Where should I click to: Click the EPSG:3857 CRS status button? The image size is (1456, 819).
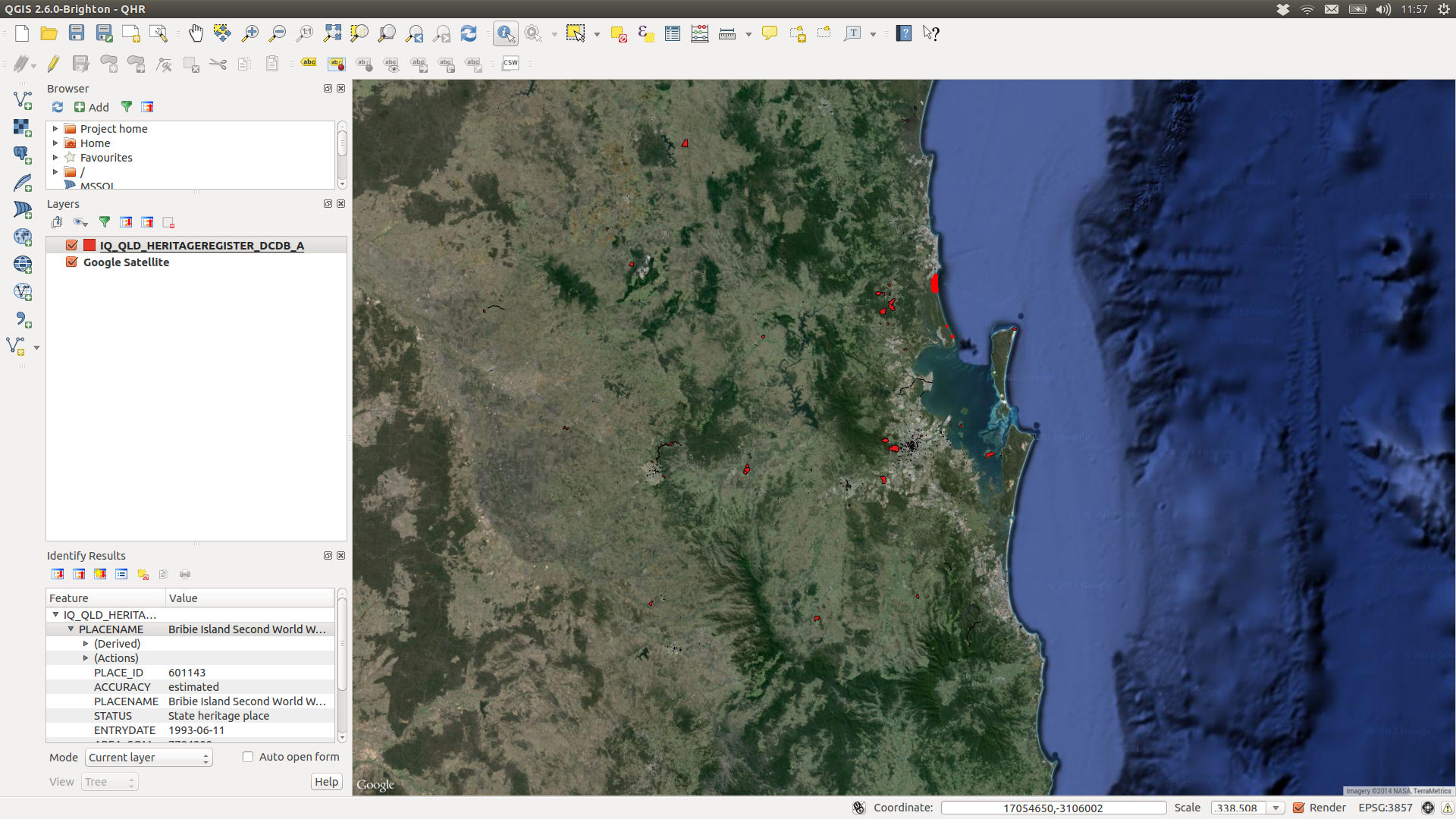(1385, 808)
